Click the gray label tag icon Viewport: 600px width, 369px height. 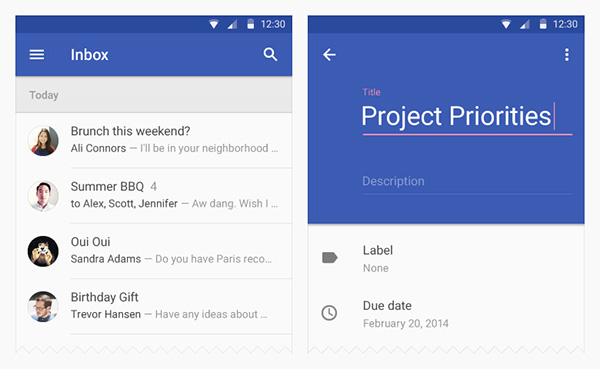(x=329, y=258)
